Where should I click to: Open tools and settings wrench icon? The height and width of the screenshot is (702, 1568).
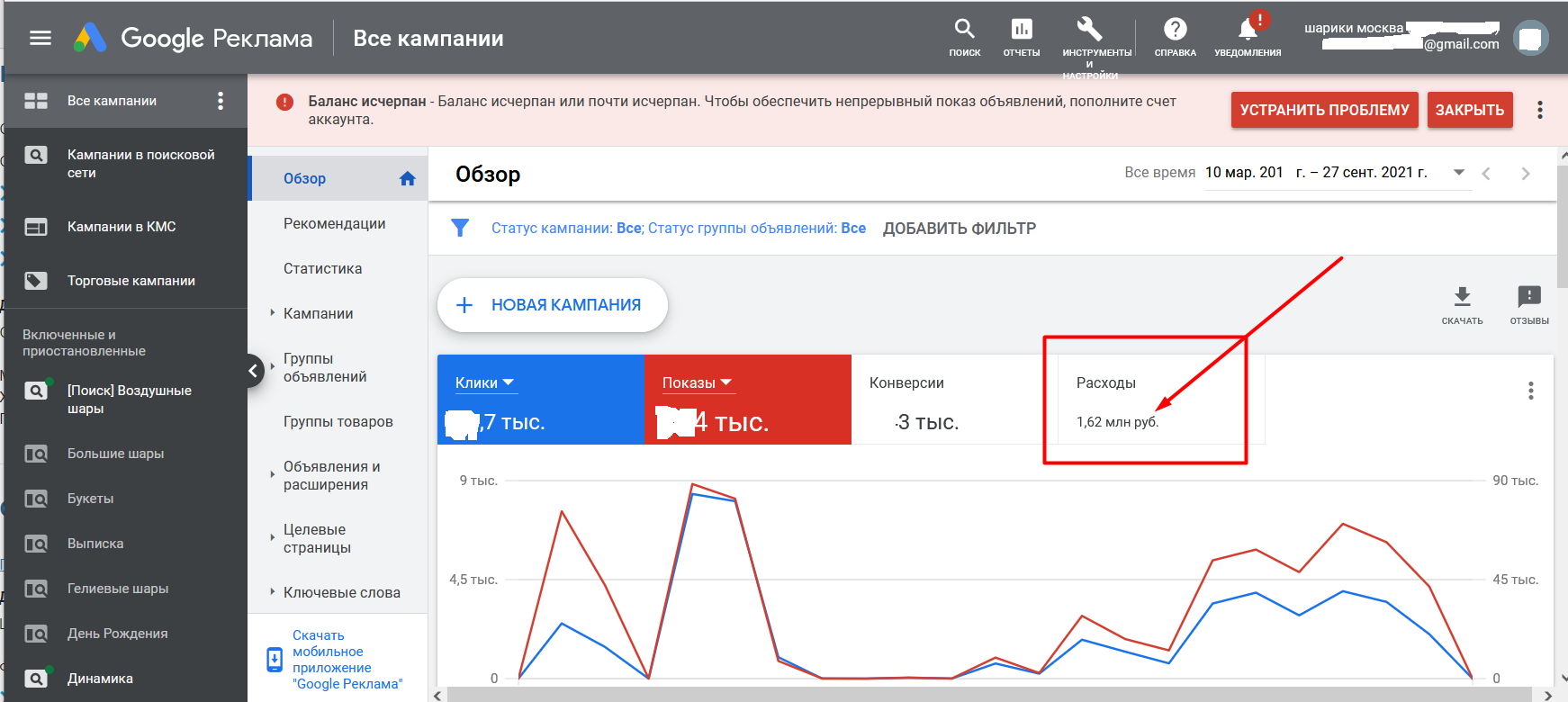coord(1089,30)
